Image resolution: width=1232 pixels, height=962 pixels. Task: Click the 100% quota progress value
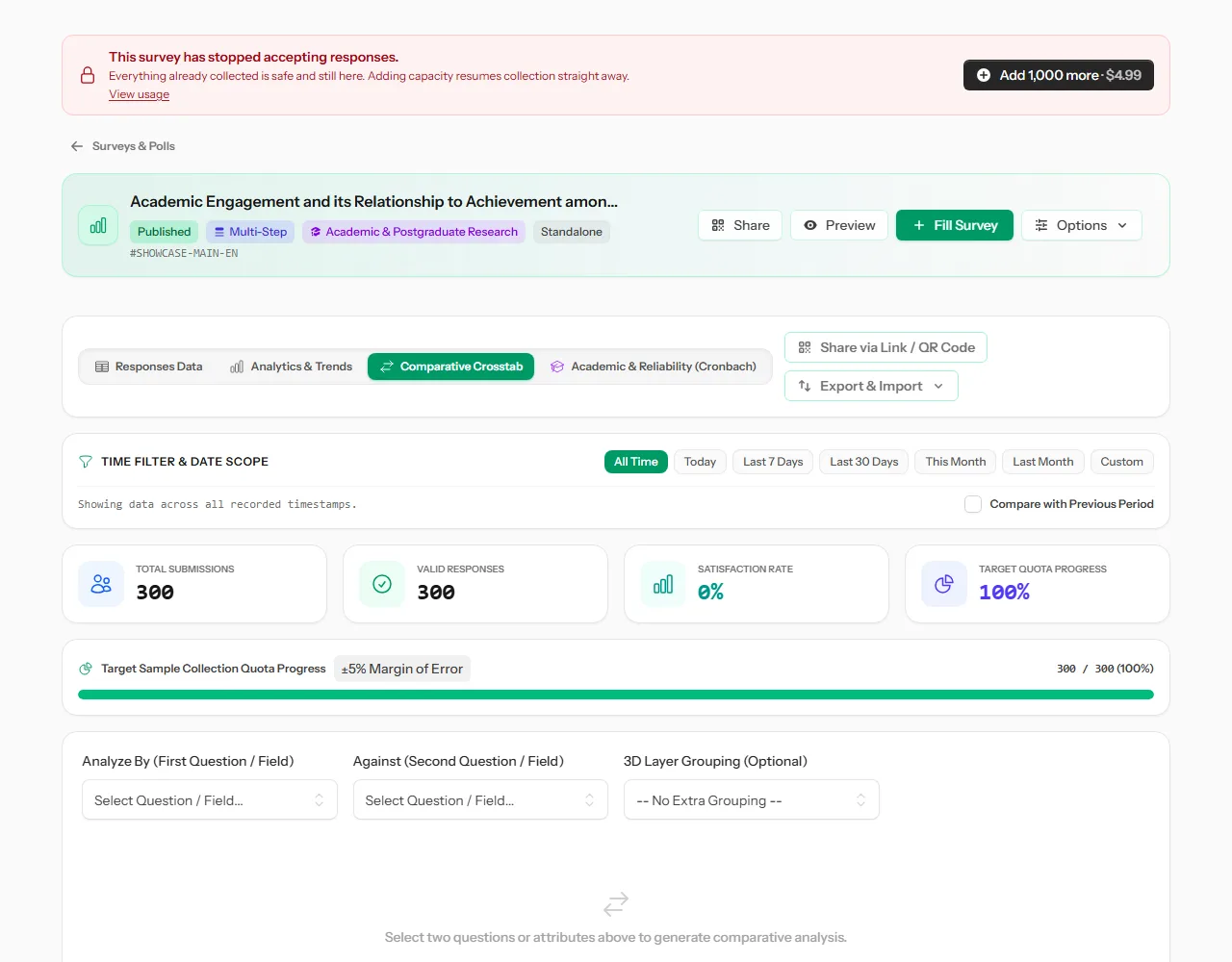click(x=1004, y=593)
